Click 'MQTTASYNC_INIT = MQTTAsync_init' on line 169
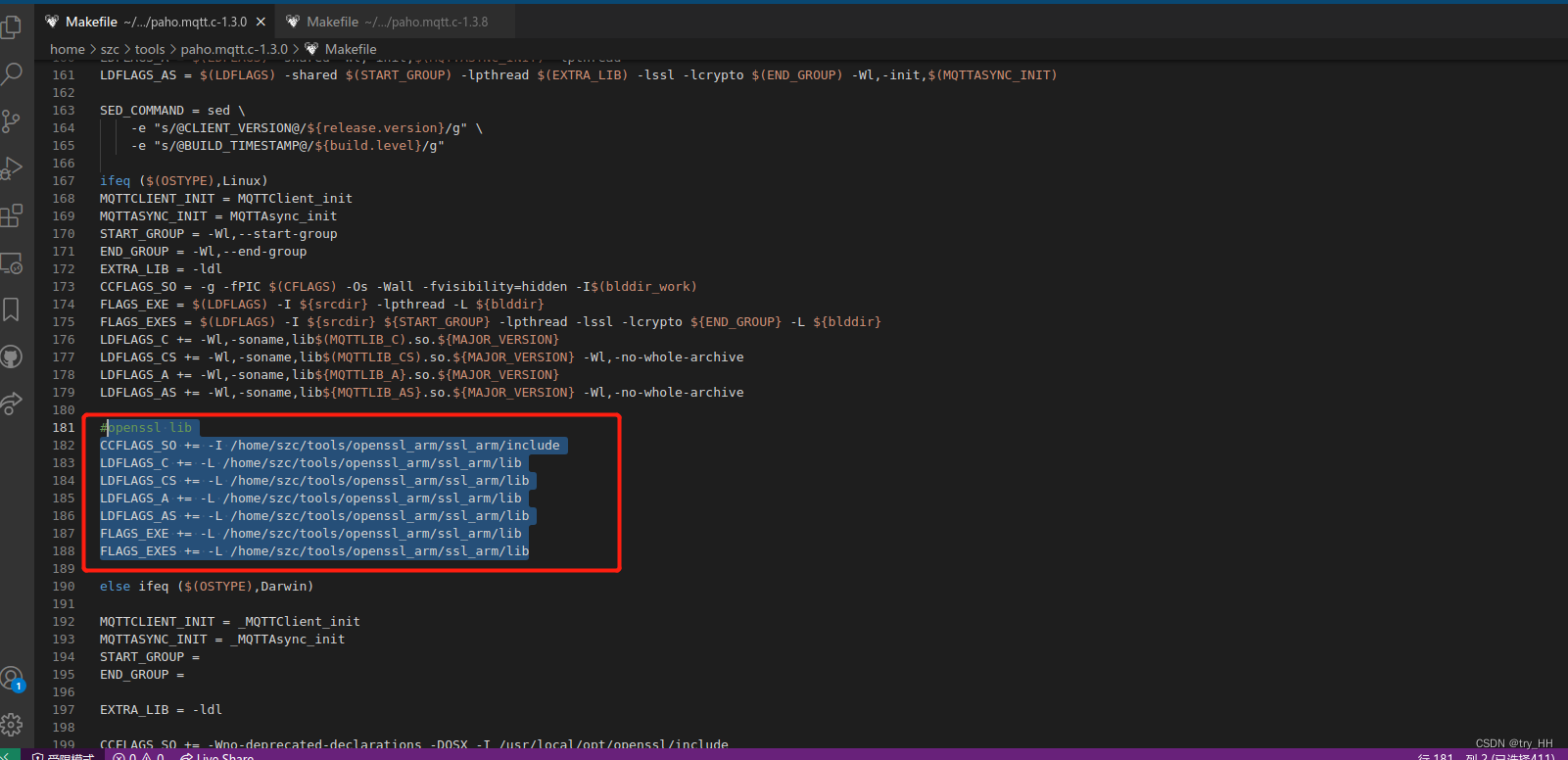Screen dimensions: 1568x760 pyautogui.click(x=218, y=215)
